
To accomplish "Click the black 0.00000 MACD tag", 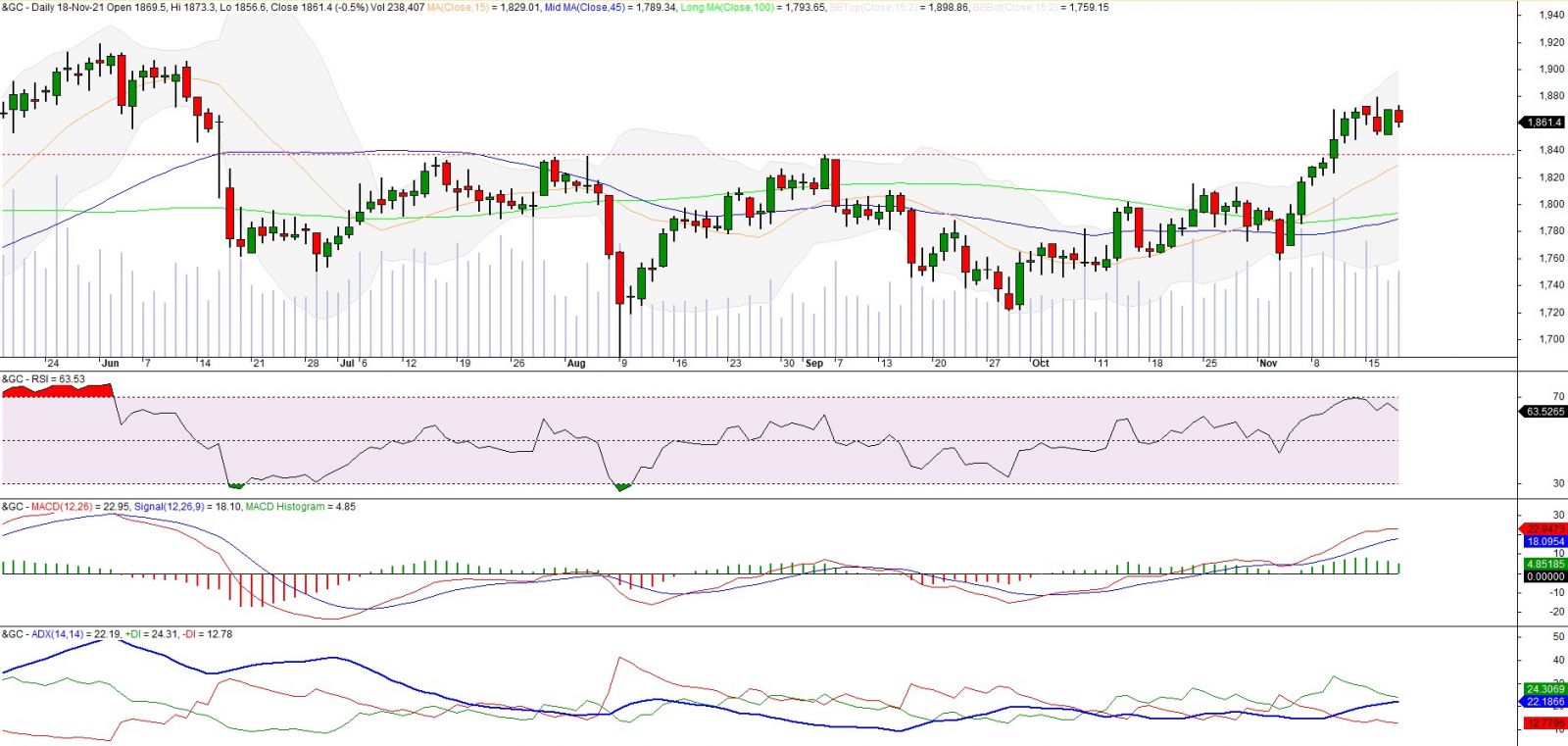I will pos(1545,576).
